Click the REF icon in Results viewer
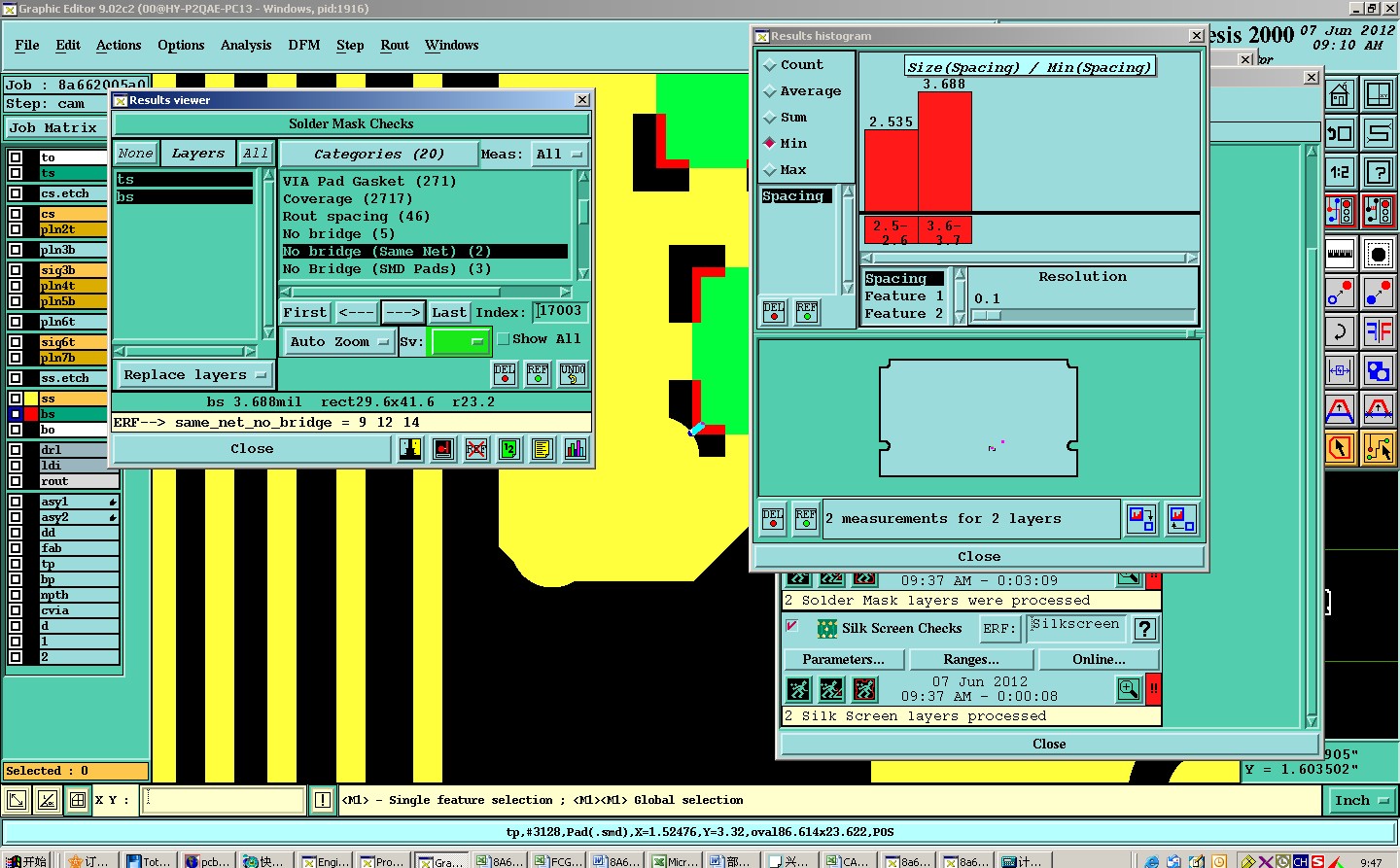Viewport: 1400px width, 868px height. coord(538,373)
